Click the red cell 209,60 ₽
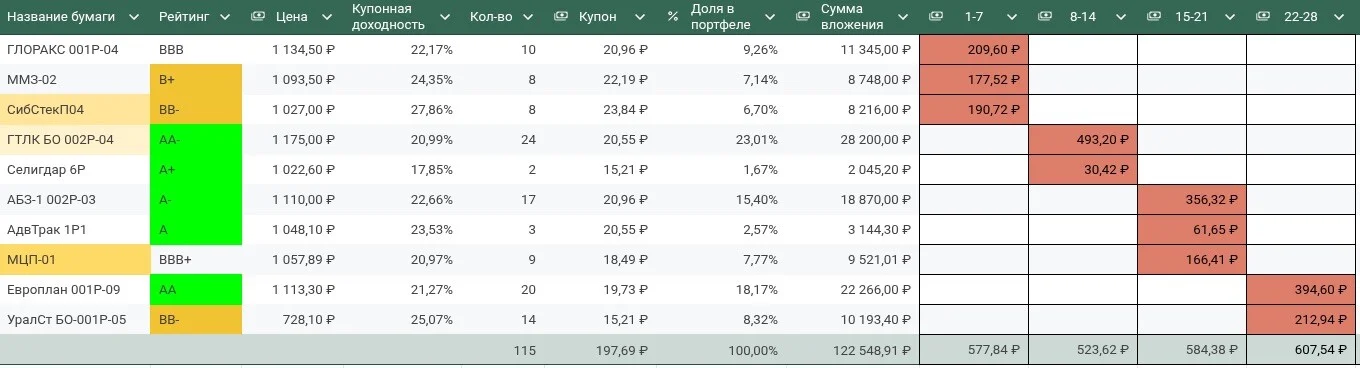 coord(974,49)
